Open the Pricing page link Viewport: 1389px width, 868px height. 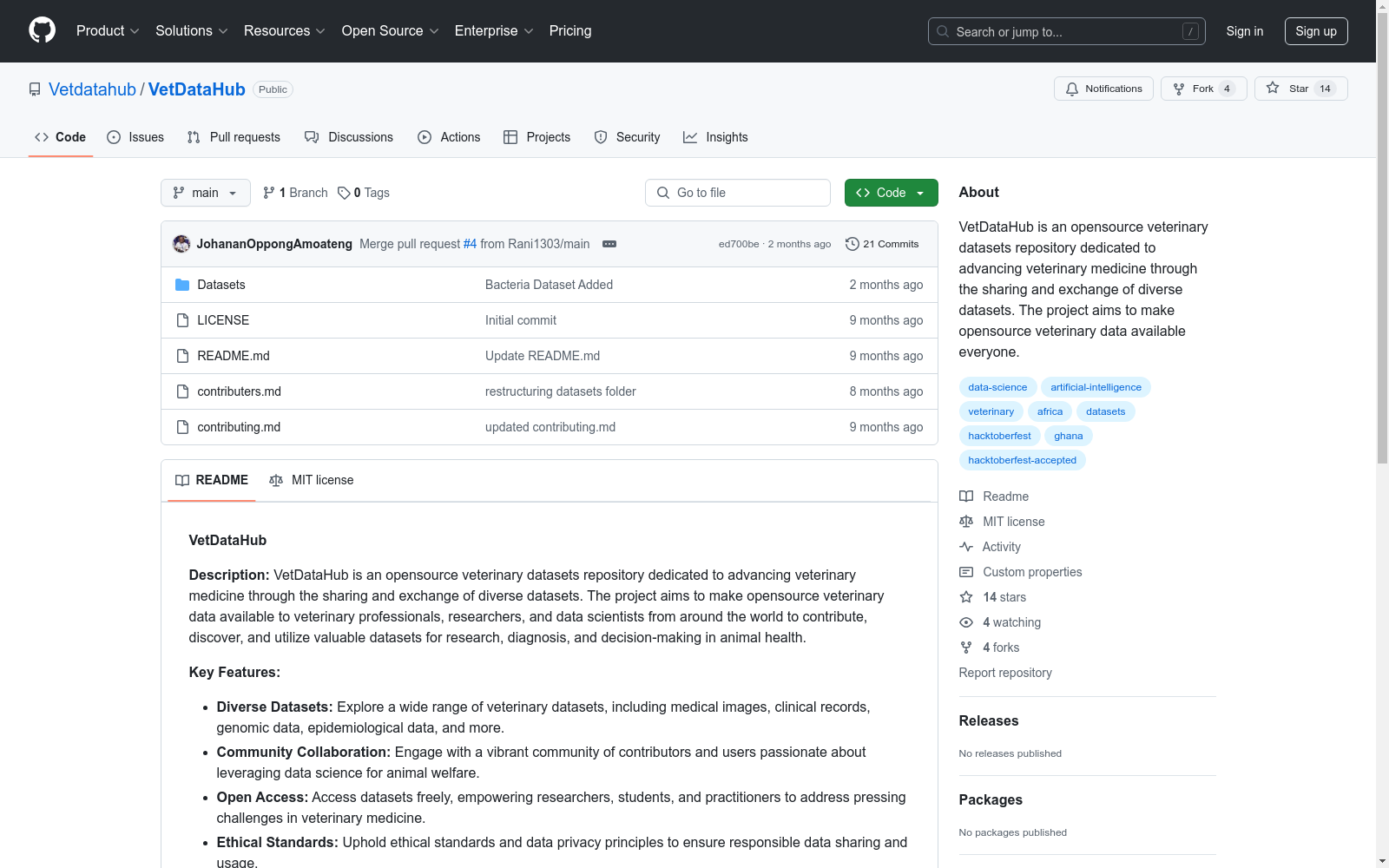[x=570, y=31]
